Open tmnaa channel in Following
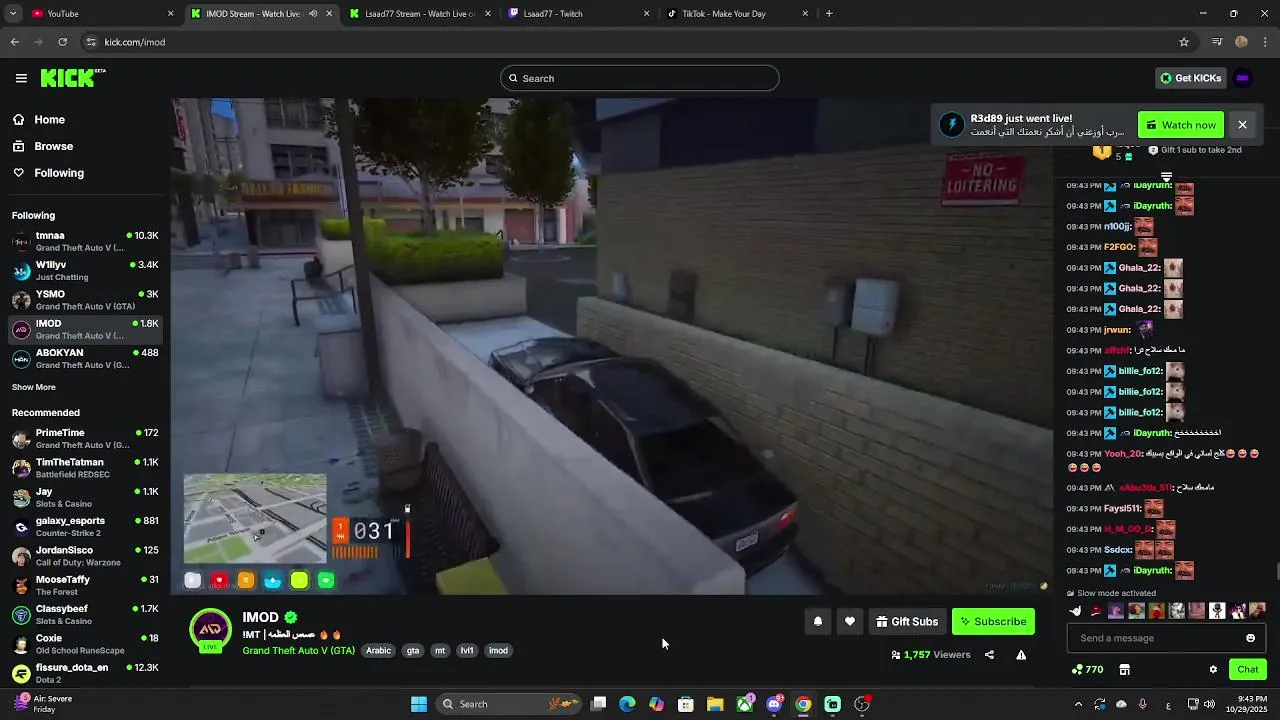Screen dimensions: 1280x720 pos(85,241)
